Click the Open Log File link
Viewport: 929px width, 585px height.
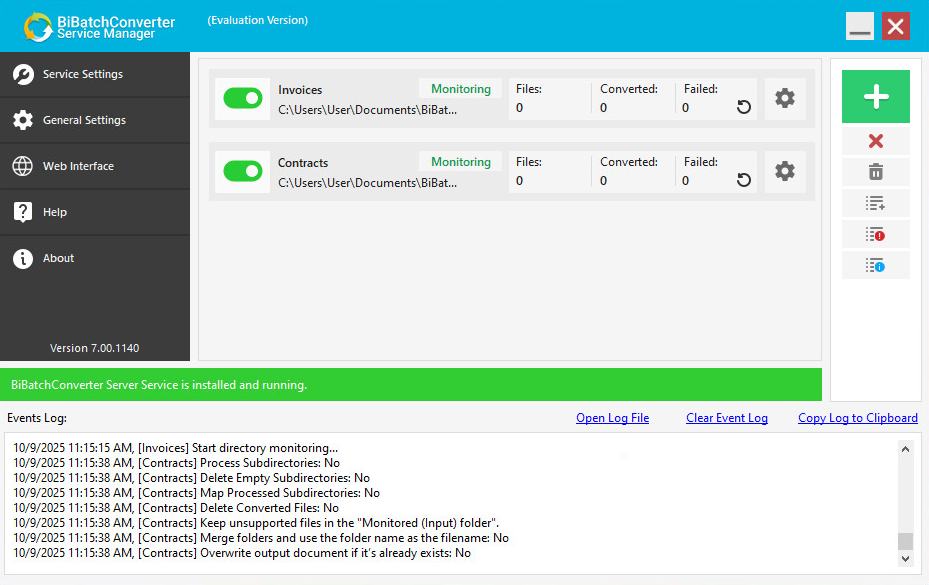[612, 418]
